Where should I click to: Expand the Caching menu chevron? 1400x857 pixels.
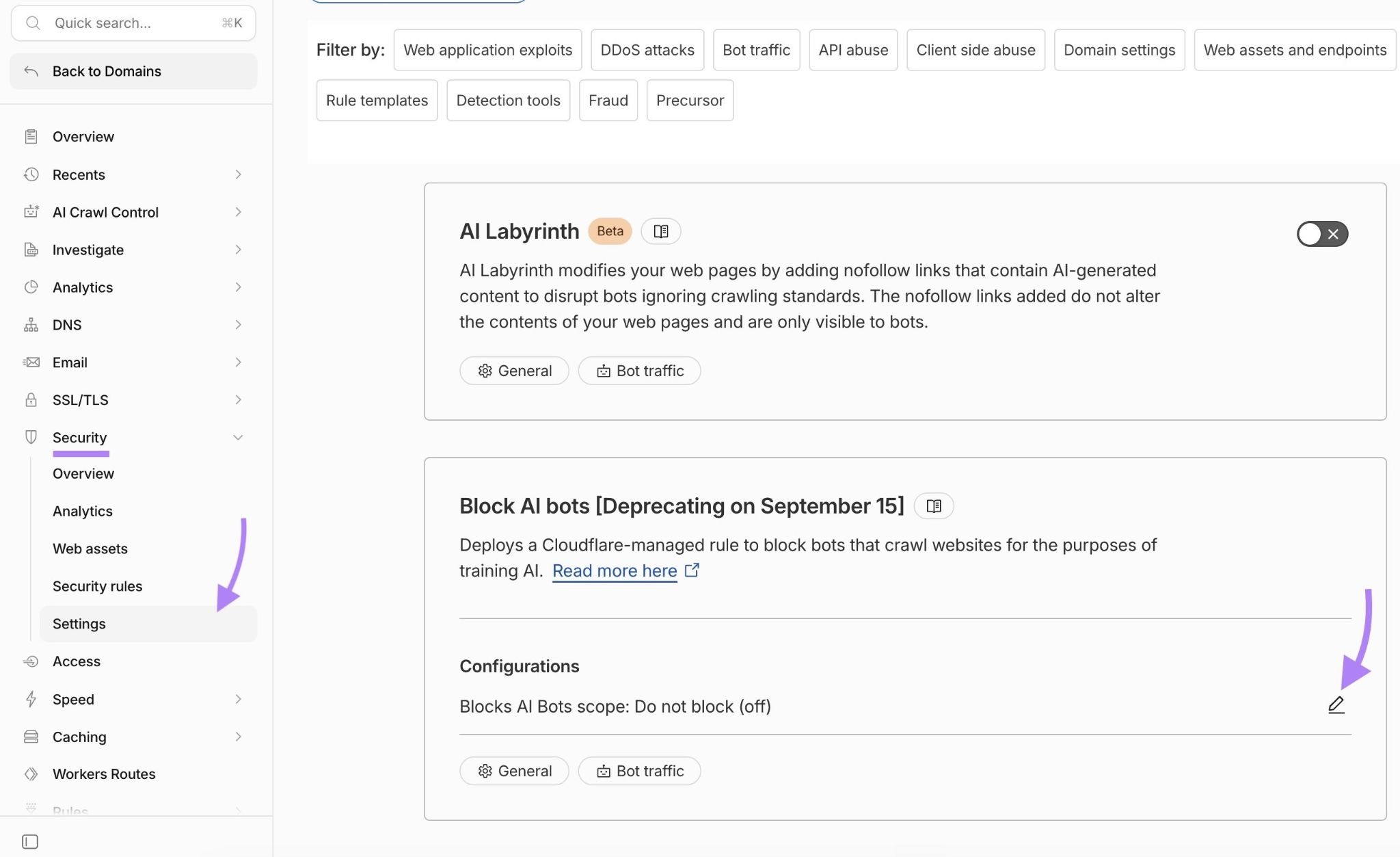click(238, 737)
